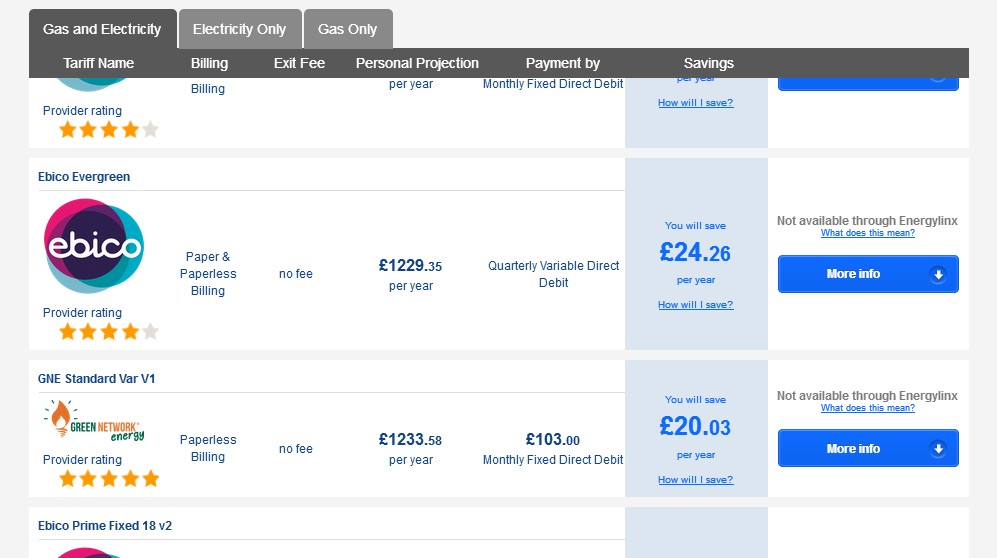Switch to the Gas Only tab
The width and height of the screenshot is (997, 558).
347,29
